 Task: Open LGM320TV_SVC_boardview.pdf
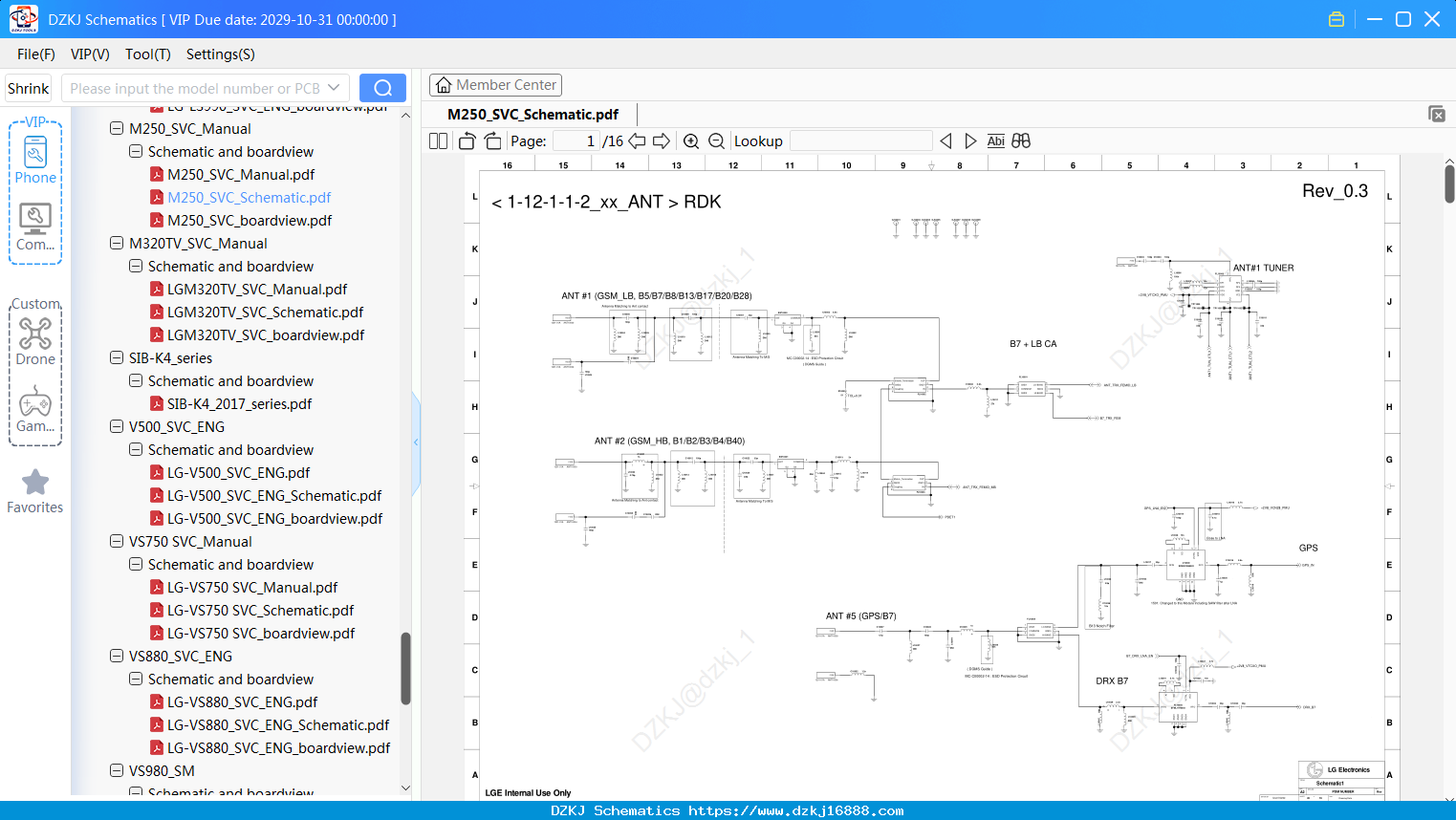(x=266, y=334)
